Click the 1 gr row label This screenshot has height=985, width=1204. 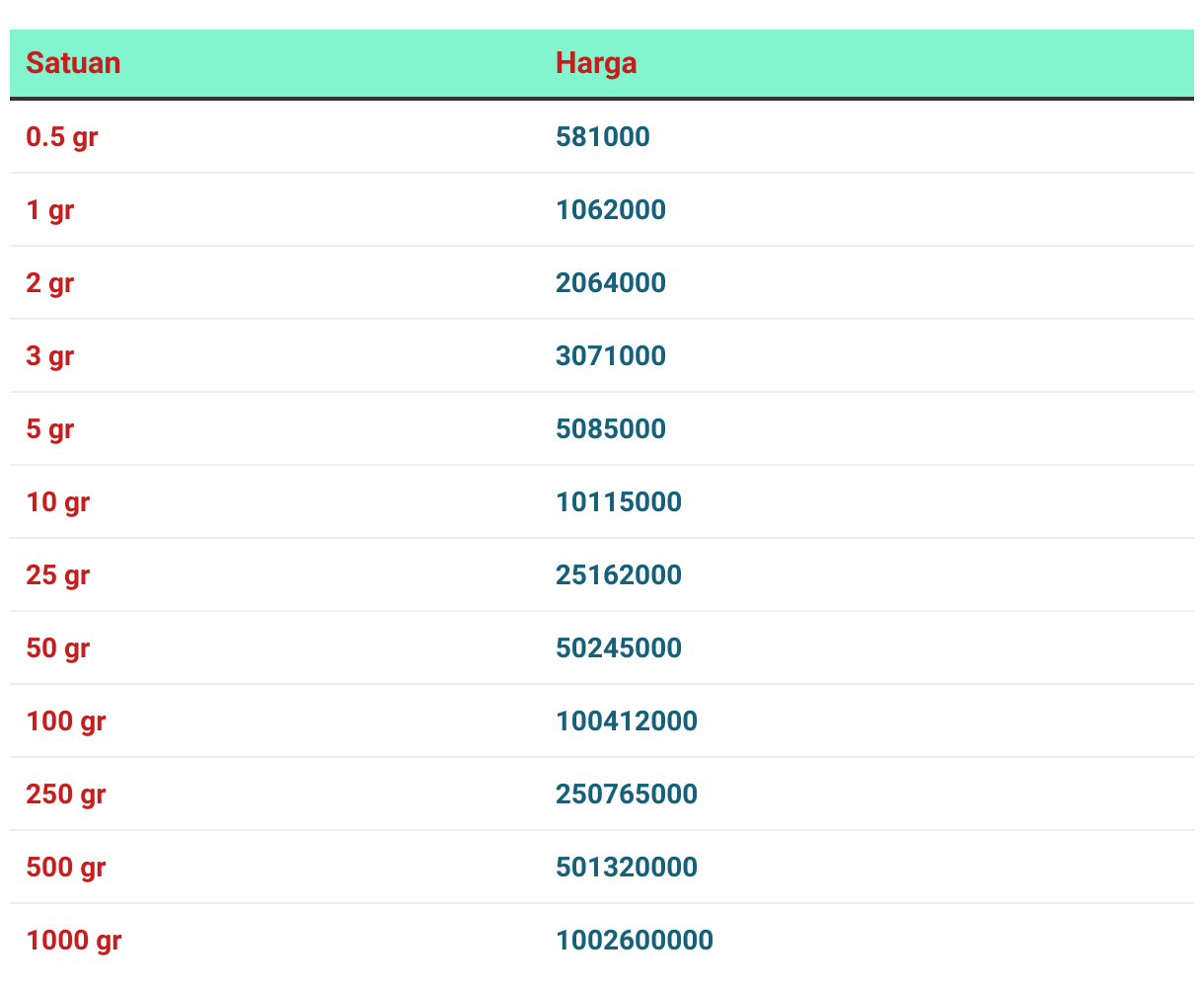point(50,209)
